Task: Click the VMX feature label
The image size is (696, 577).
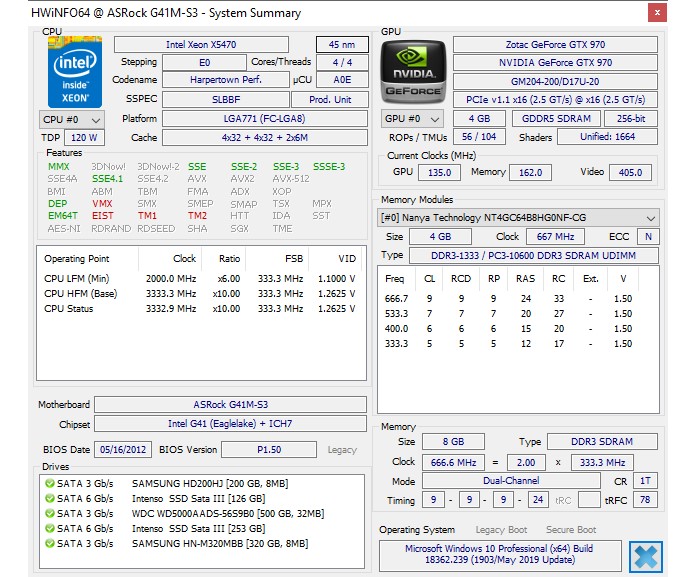Action: pos(103,204)
